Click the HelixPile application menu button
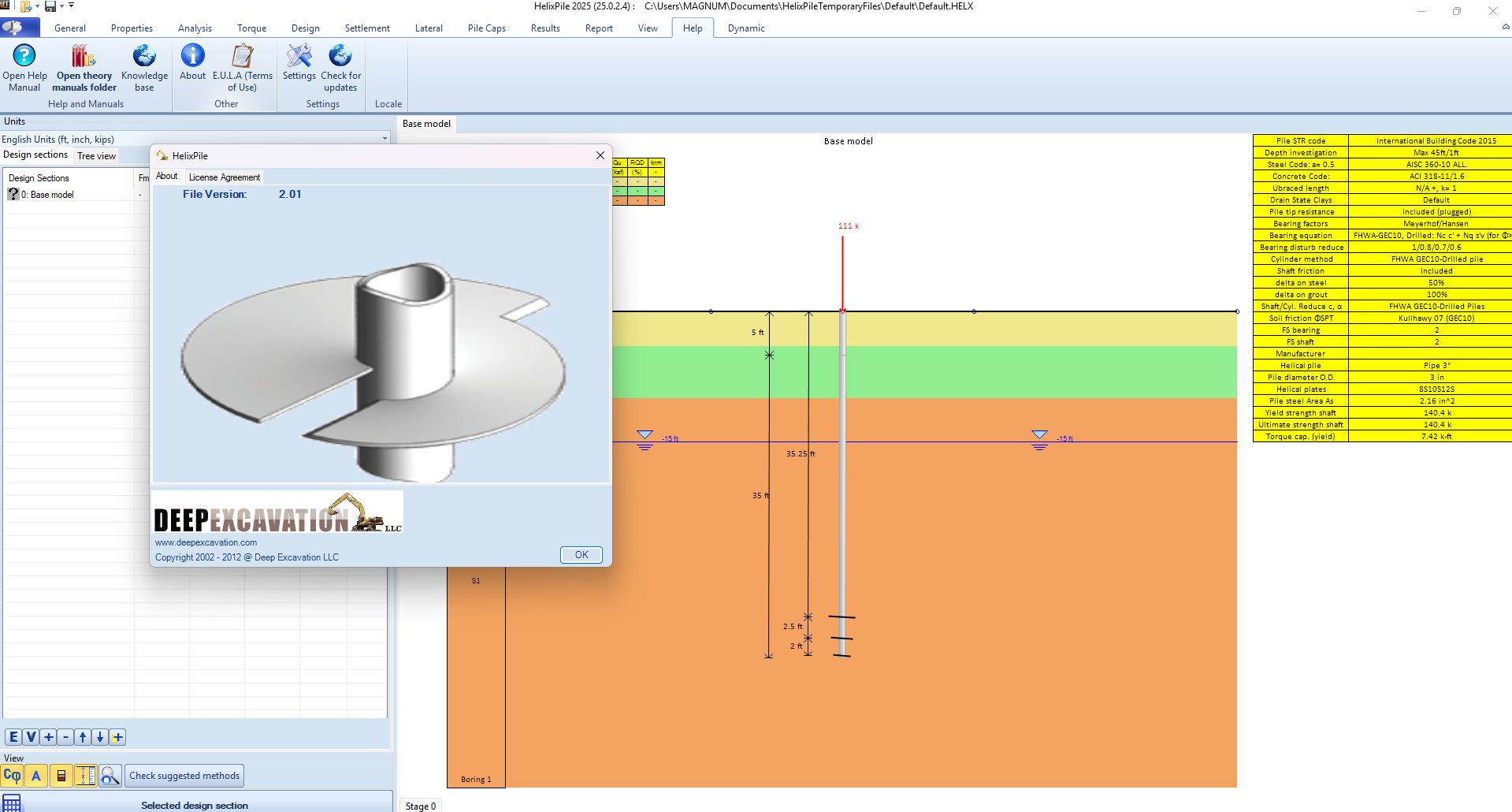Screen dimensions: 1512x812 pyautogui.click(x=20, y=28)
